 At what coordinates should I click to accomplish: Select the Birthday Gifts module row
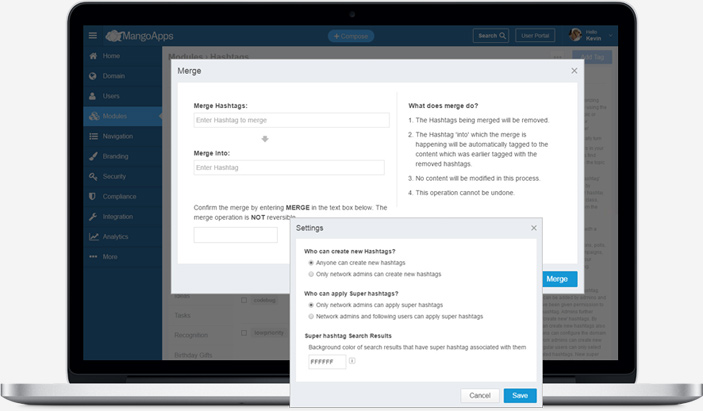tap(193, 355)
